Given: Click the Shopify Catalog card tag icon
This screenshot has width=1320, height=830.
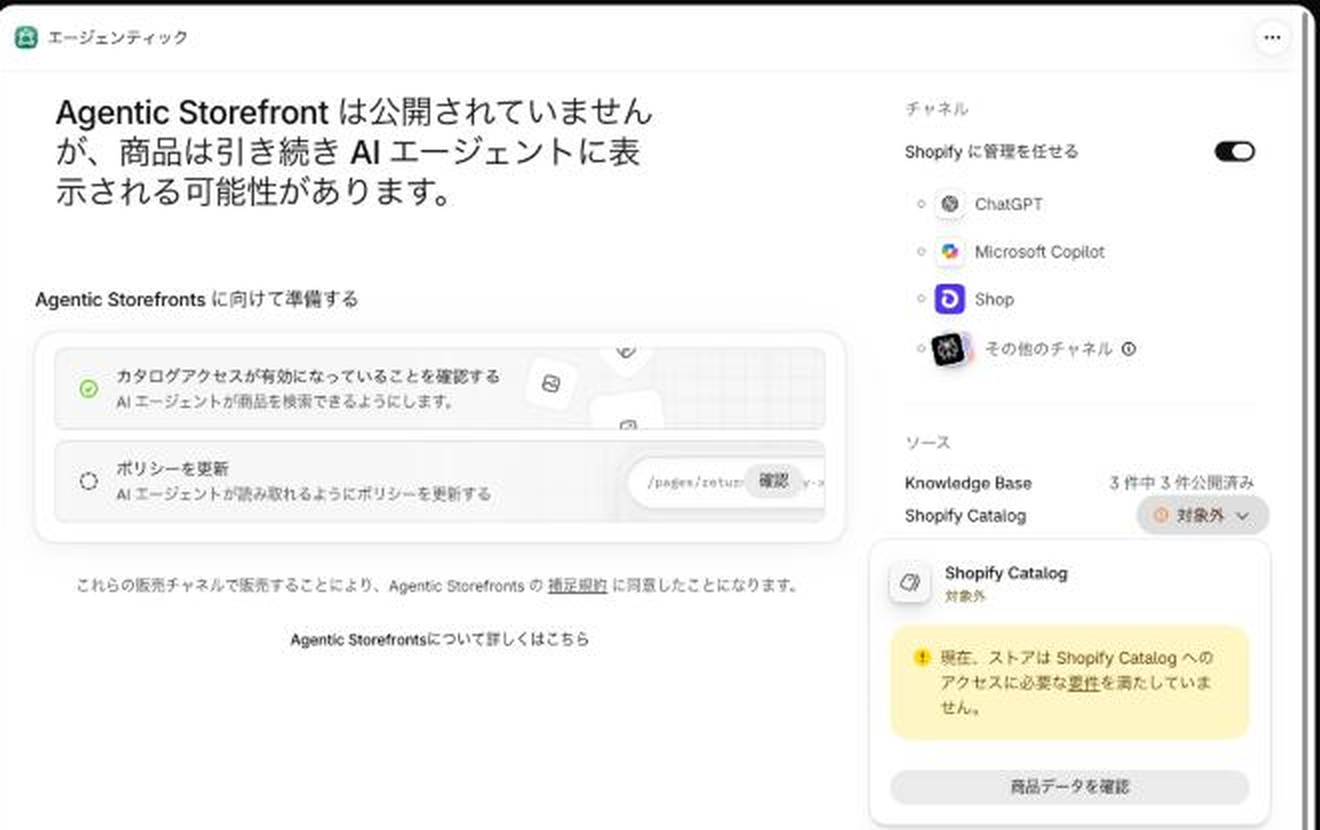Looking at the screenshot, I should [x=910, y=583].
